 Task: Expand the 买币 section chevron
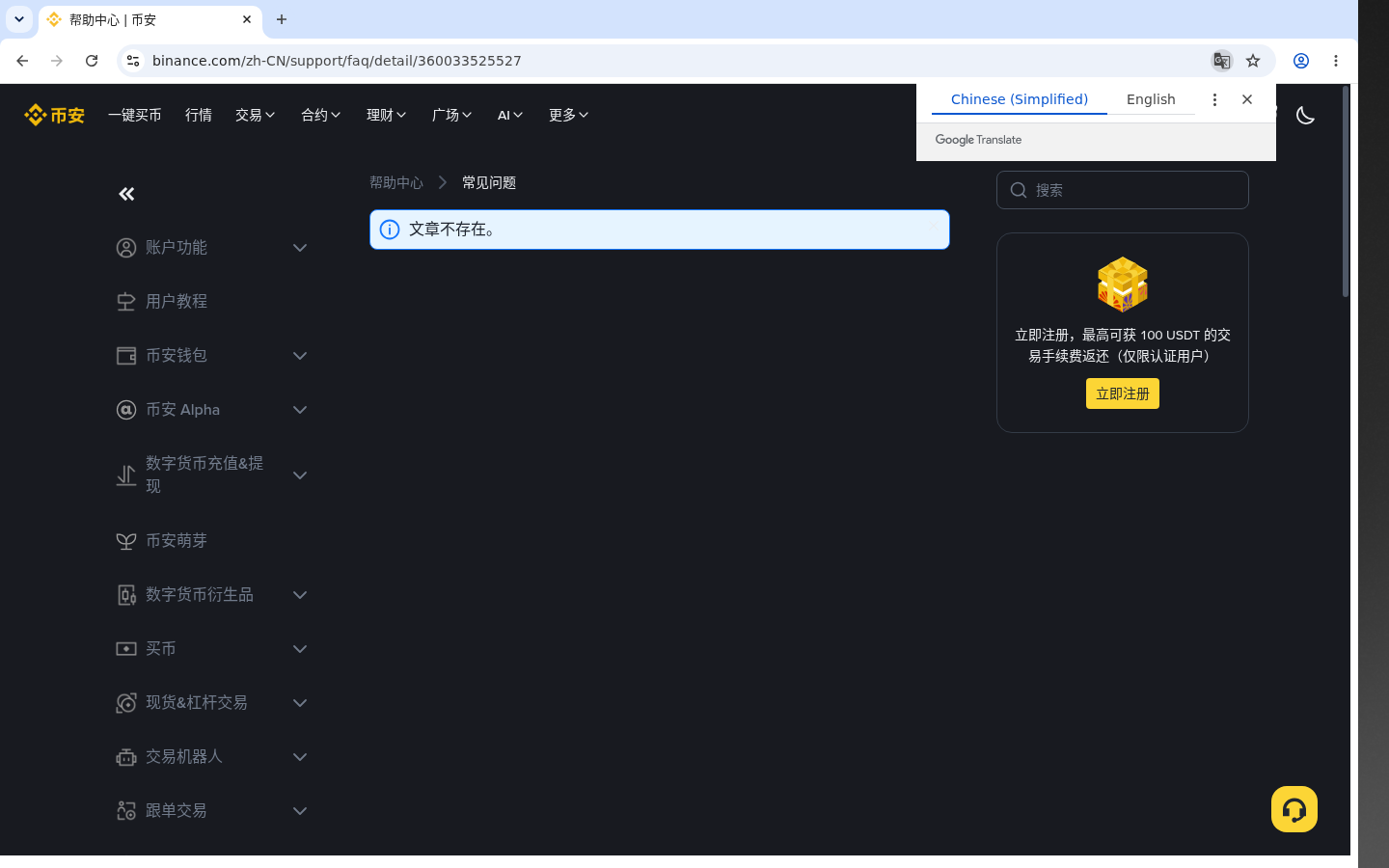pos(300,649)
